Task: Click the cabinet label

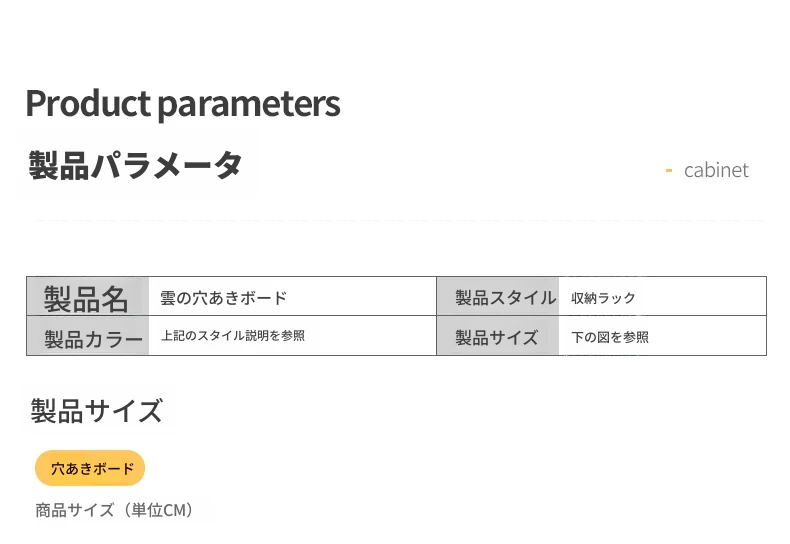Action: tap(716, 170)
